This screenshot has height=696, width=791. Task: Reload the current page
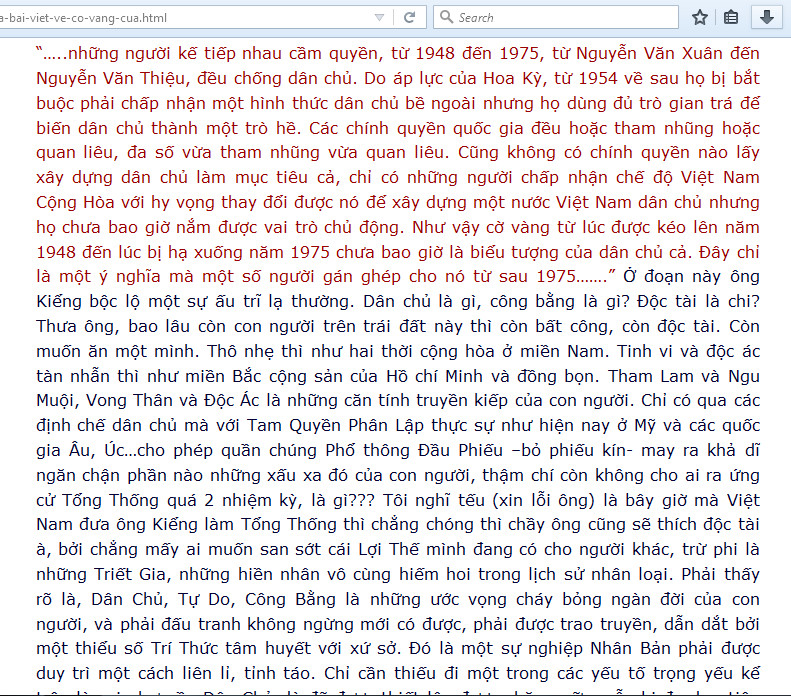point(410,18)
